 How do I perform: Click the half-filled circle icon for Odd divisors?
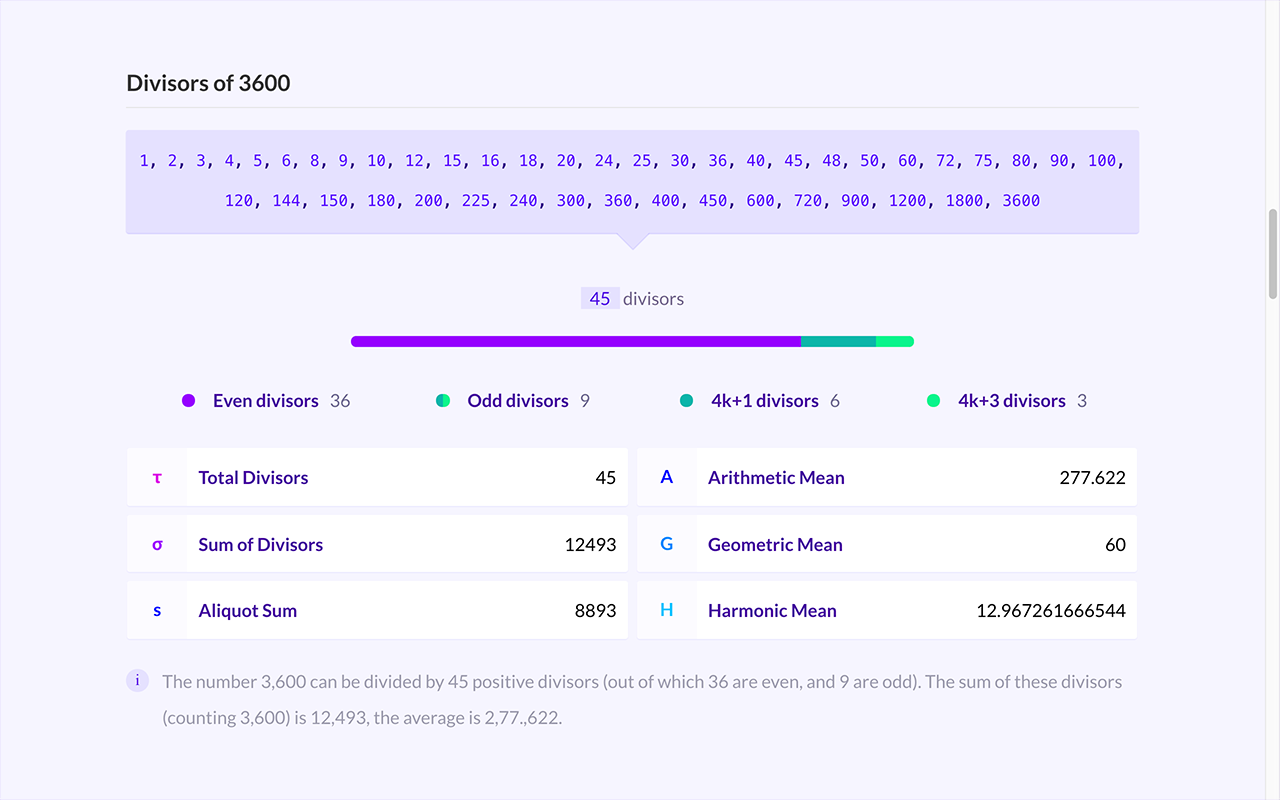pyautogui.click(x=443, y=401)
